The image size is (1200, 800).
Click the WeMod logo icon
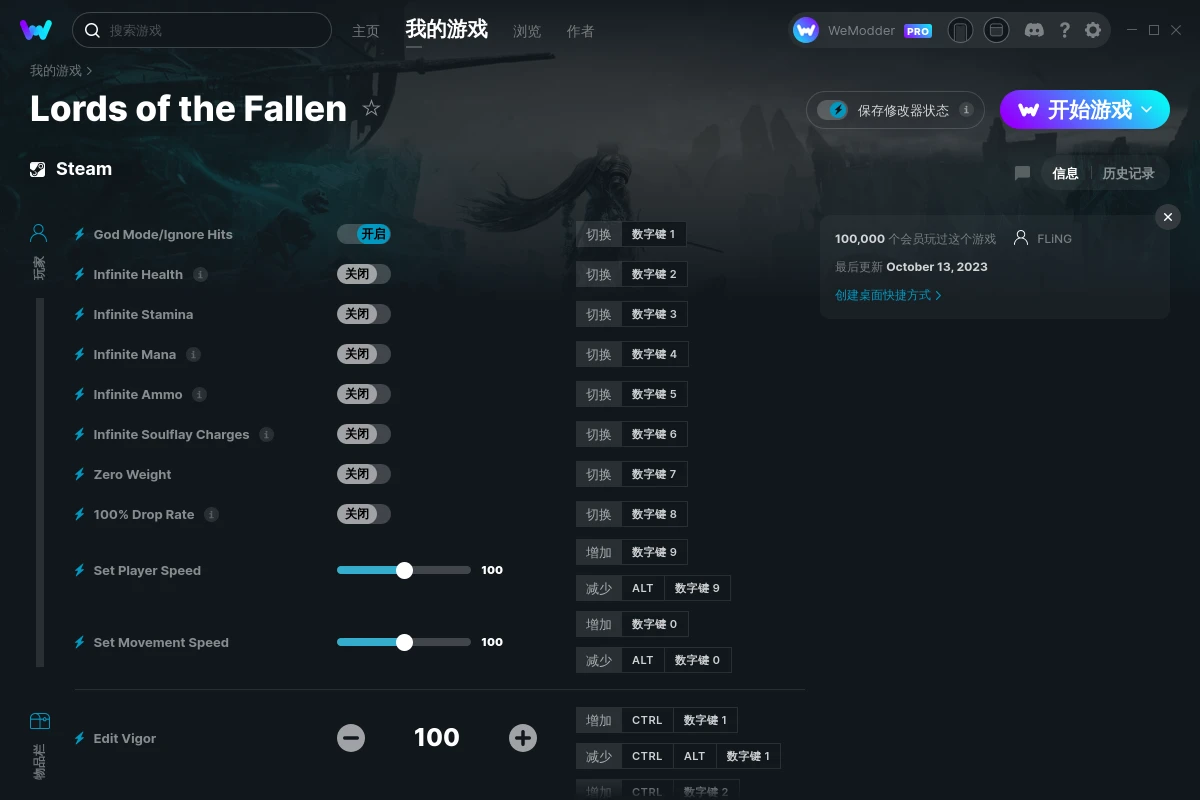click(x=36, y=30)
